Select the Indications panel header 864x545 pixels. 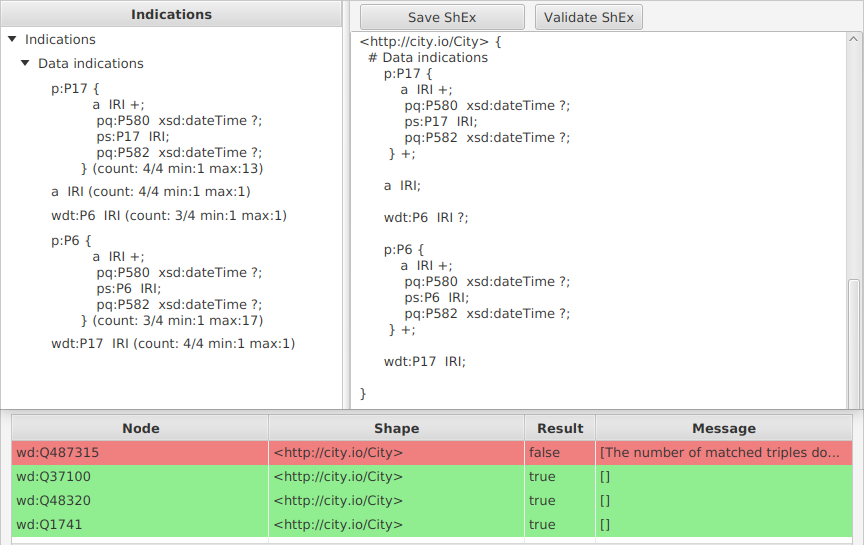tap(171, 15)
